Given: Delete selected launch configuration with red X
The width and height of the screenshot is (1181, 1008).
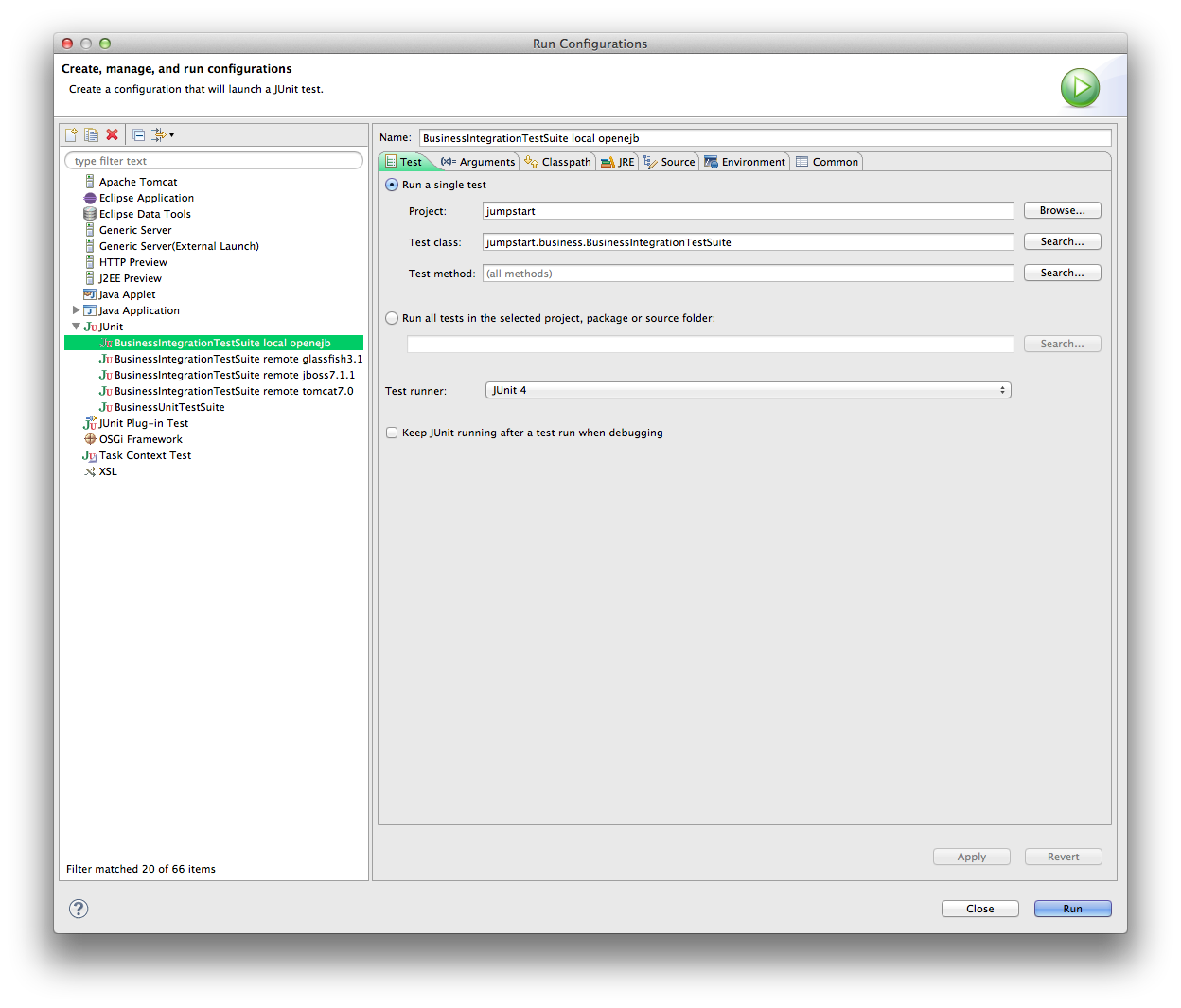Looking at the screenshot, I should tap(113, 135).
